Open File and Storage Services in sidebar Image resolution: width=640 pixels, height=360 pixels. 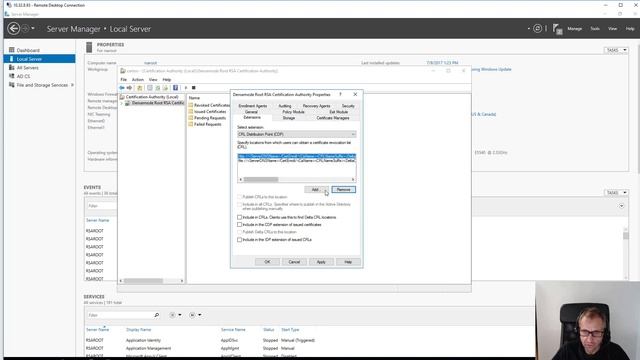(x=42, y=85)
